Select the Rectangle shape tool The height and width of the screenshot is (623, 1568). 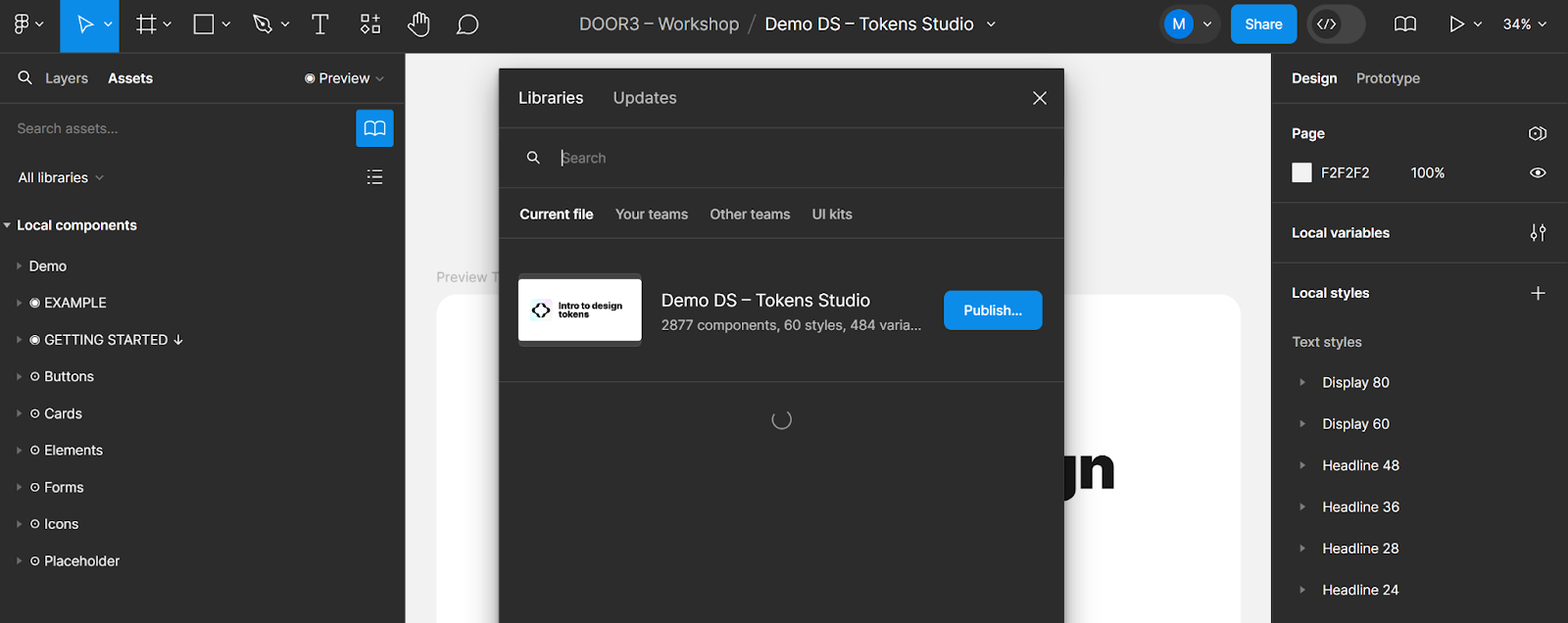click(x=204, y=24)
